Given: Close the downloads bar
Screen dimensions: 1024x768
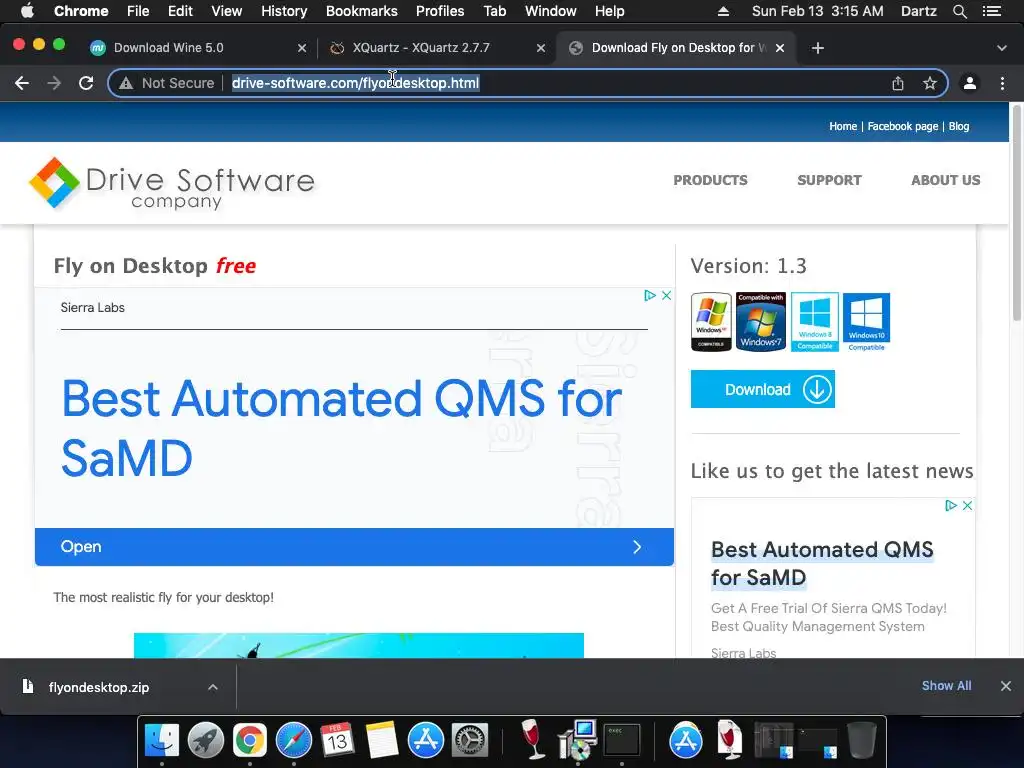Looking at the screenshot, I should point(1006,686).
